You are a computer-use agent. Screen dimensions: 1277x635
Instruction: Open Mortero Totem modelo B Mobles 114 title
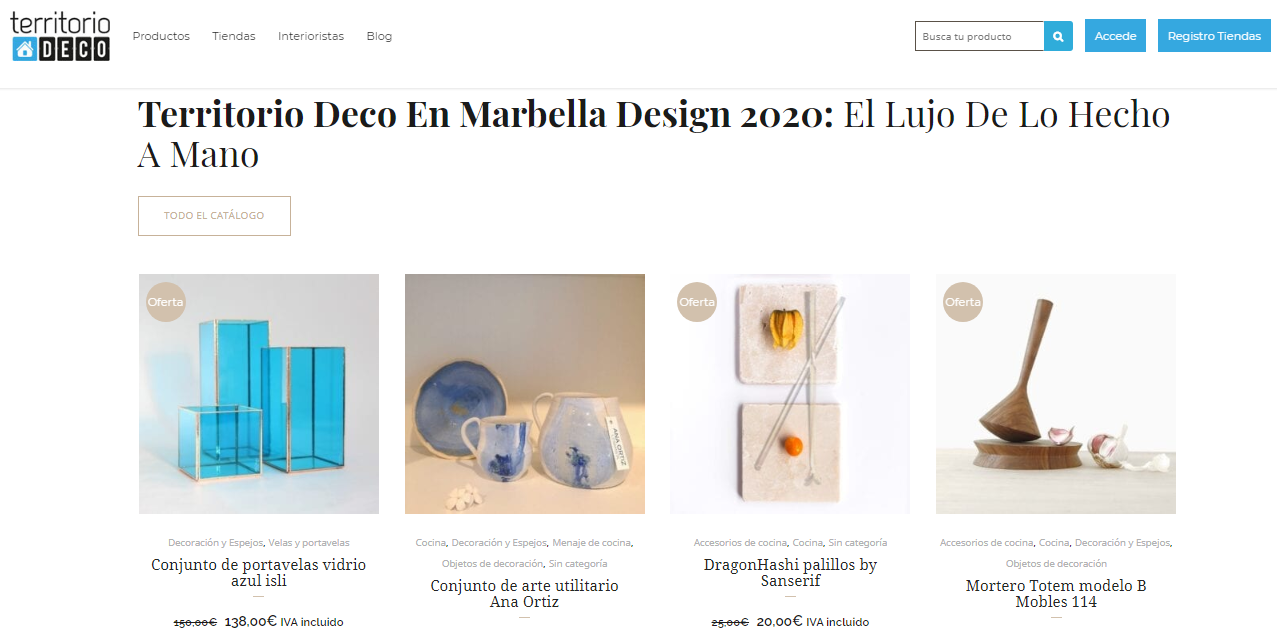[1056, 594]
